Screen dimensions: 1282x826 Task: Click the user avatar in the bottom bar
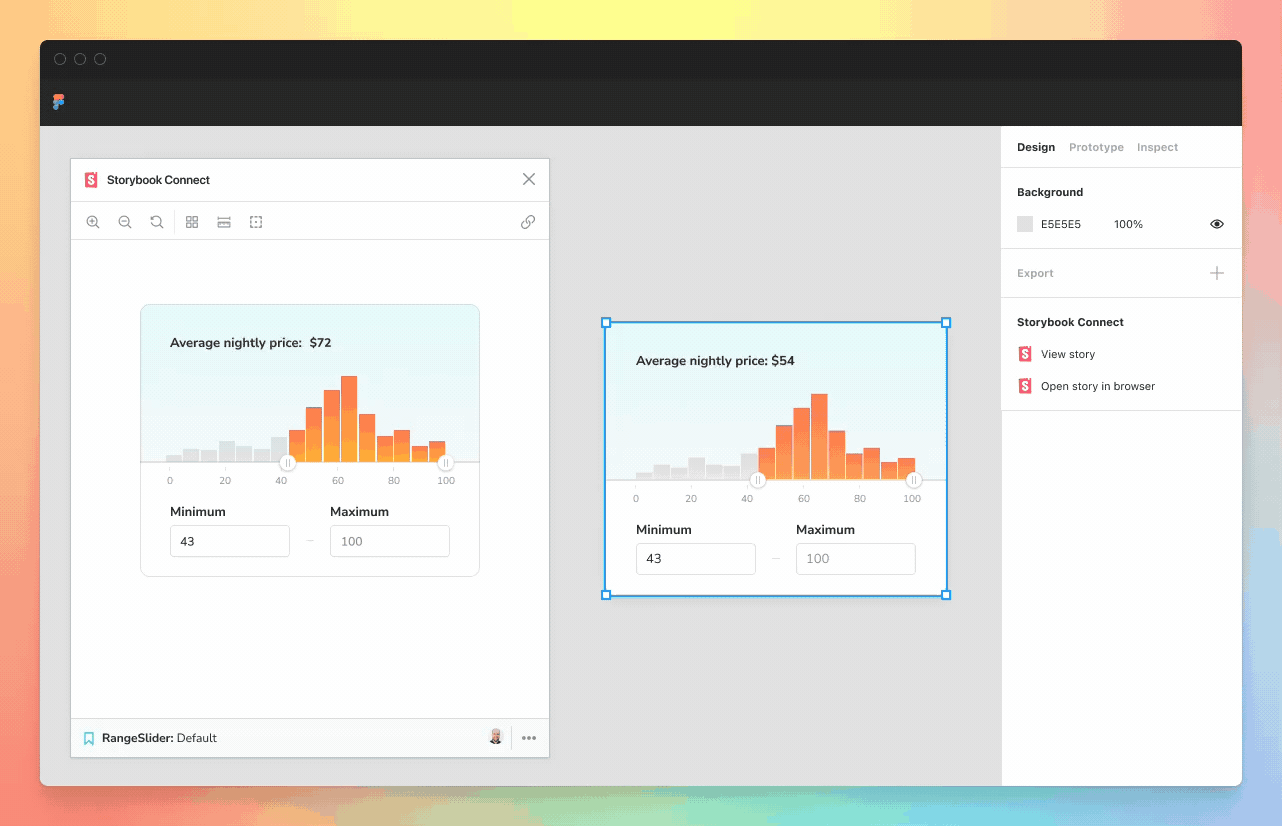(x=495, y=737)
